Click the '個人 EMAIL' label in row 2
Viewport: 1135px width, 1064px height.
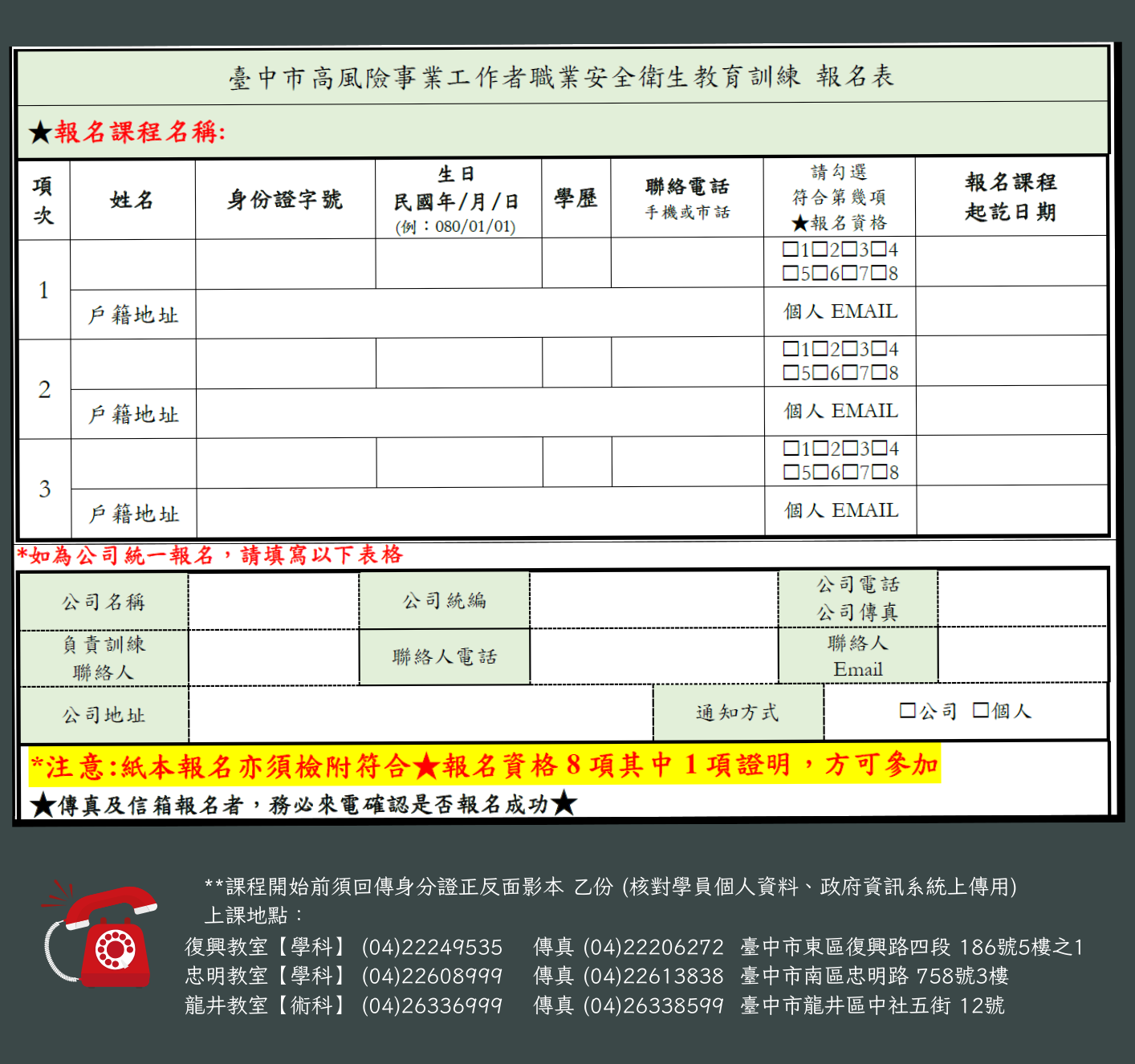tap(841, 411)
